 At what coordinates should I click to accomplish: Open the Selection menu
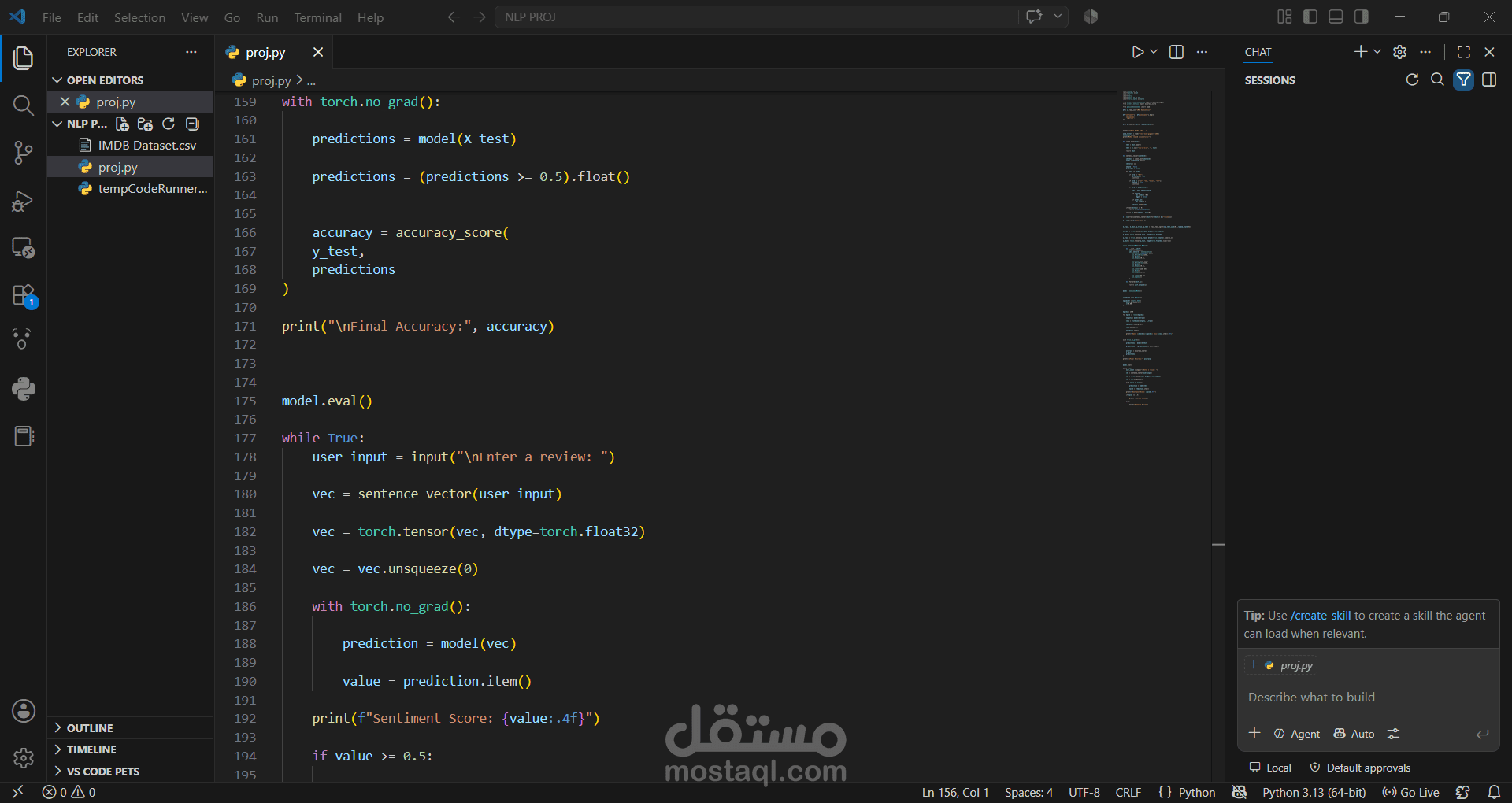coord(139,17)
